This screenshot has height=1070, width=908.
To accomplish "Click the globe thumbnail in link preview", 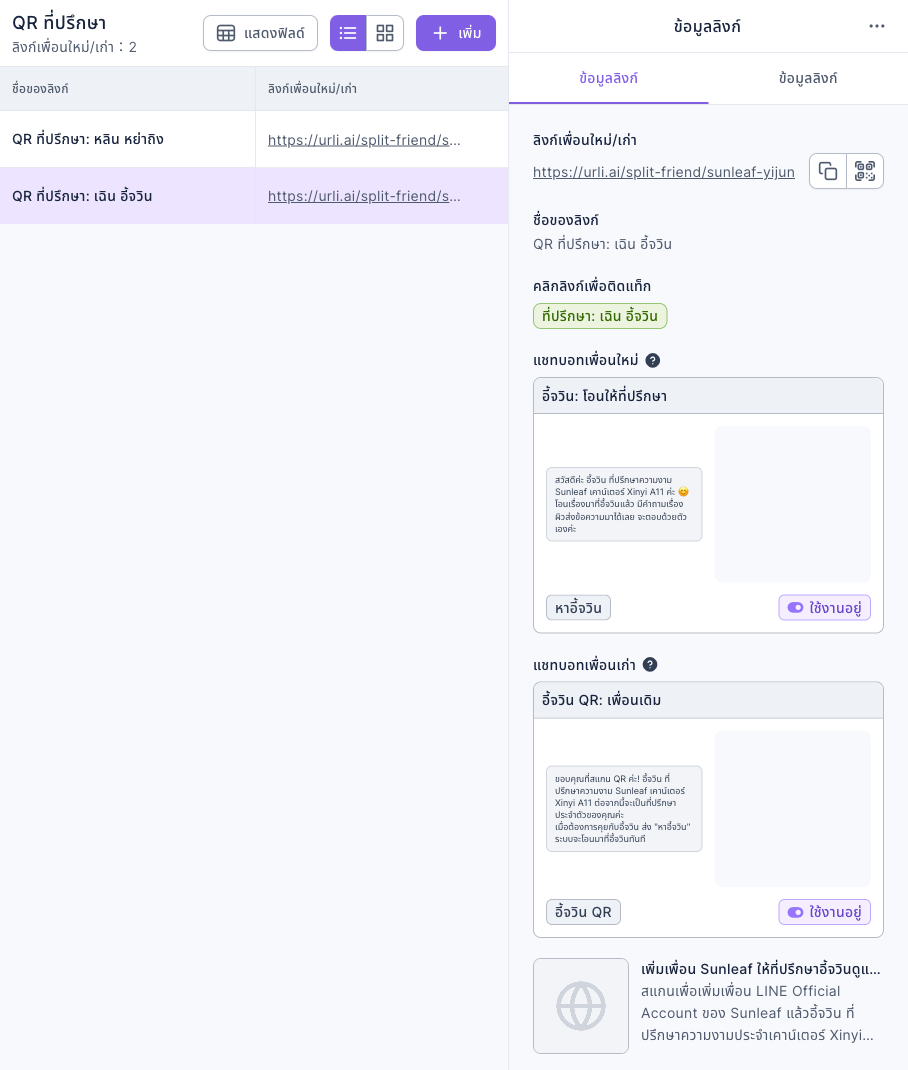I will (581, 1006).
